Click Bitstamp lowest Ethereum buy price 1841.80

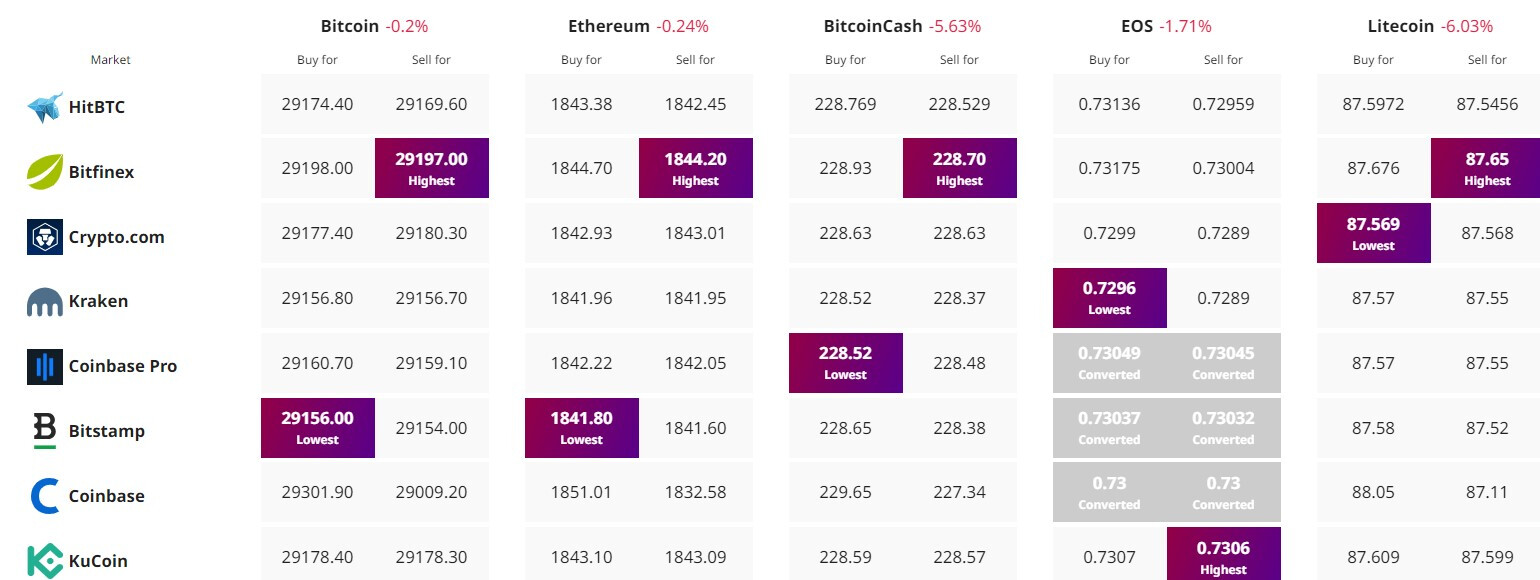582,428
